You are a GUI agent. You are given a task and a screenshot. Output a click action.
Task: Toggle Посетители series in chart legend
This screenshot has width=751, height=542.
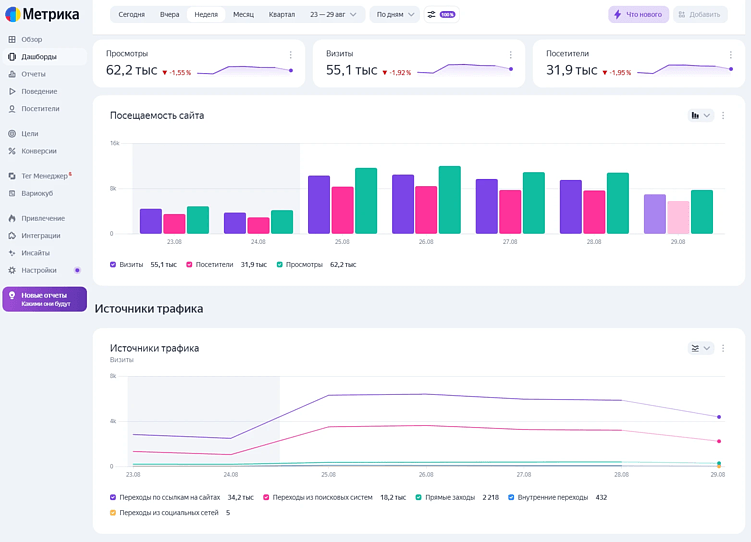click(x=188, y=265)
